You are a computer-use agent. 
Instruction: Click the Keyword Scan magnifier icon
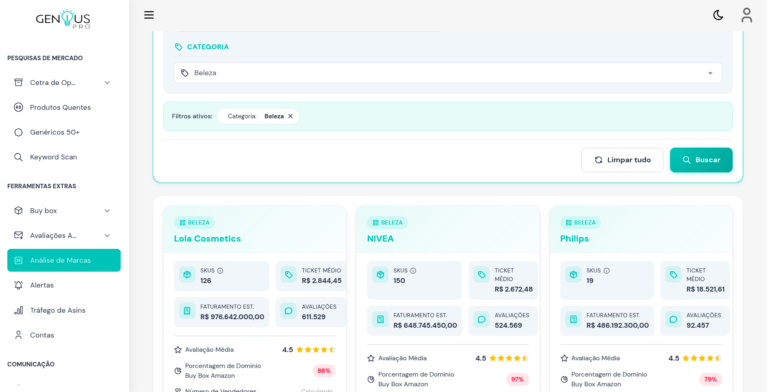(x=18, y=157)
